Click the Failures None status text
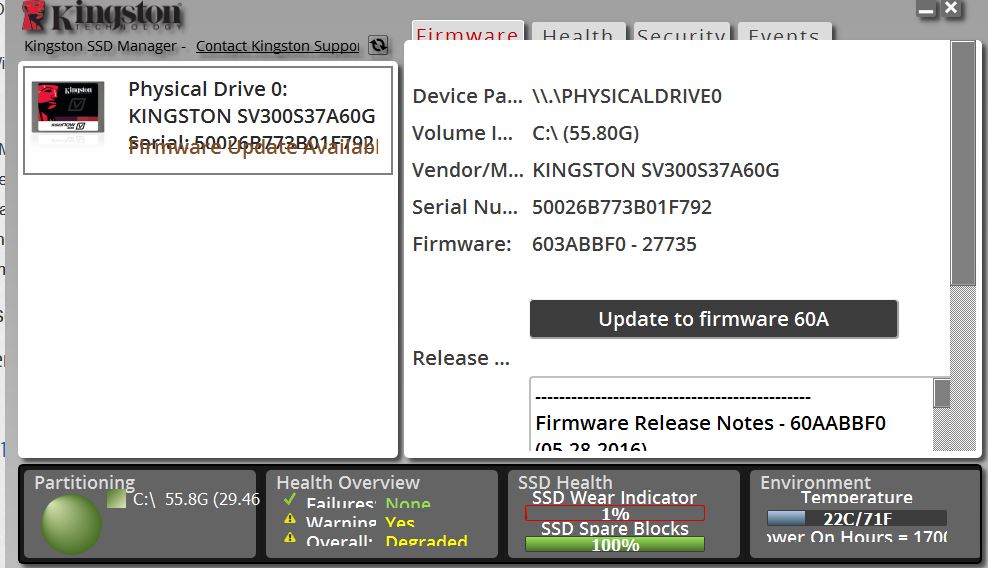Image resolution: width=988 pixels, height=568 pixels. point(408,503)
